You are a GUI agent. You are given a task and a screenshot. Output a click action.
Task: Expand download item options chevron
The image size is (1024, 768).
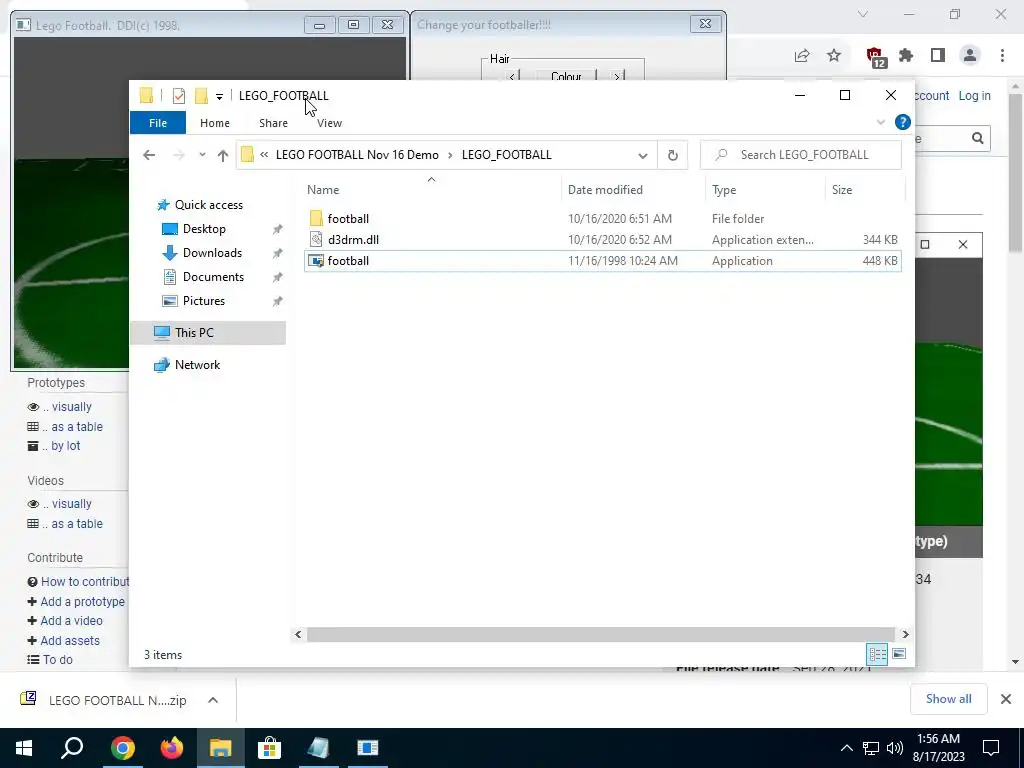pyautogui.click(x=213, y=700)
